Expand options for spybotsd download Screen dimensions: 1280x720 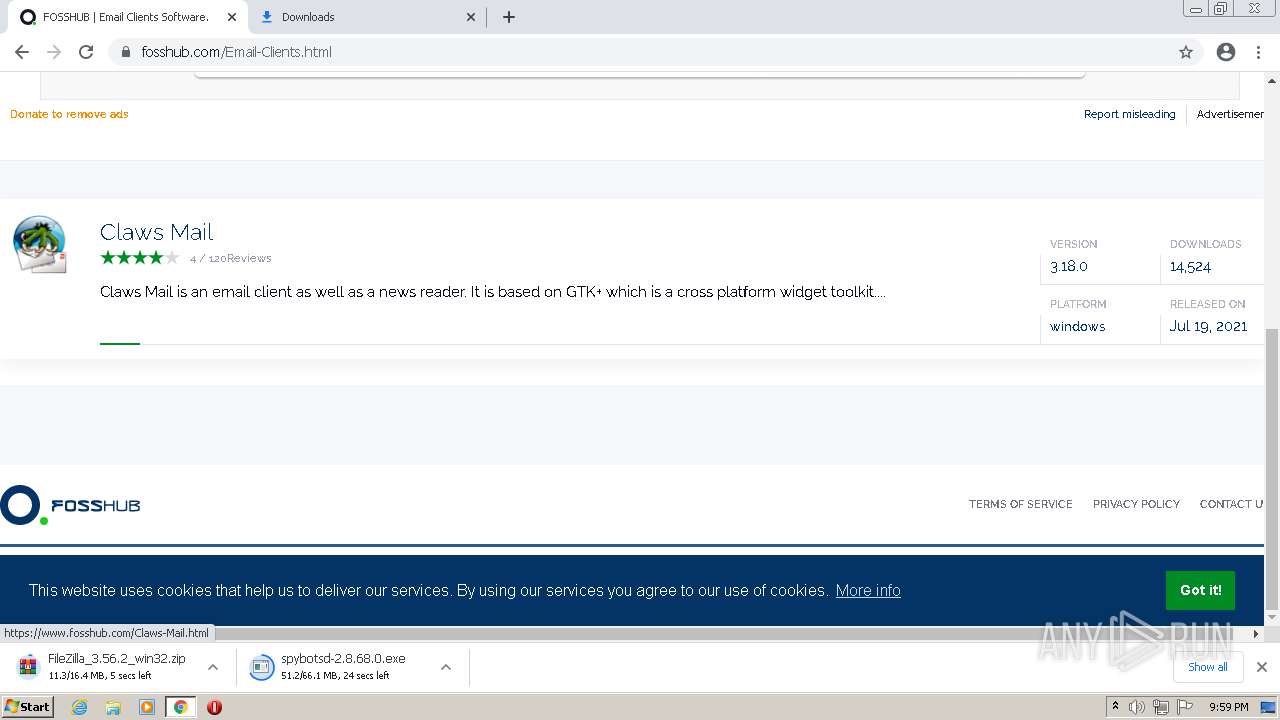point(446,667)
